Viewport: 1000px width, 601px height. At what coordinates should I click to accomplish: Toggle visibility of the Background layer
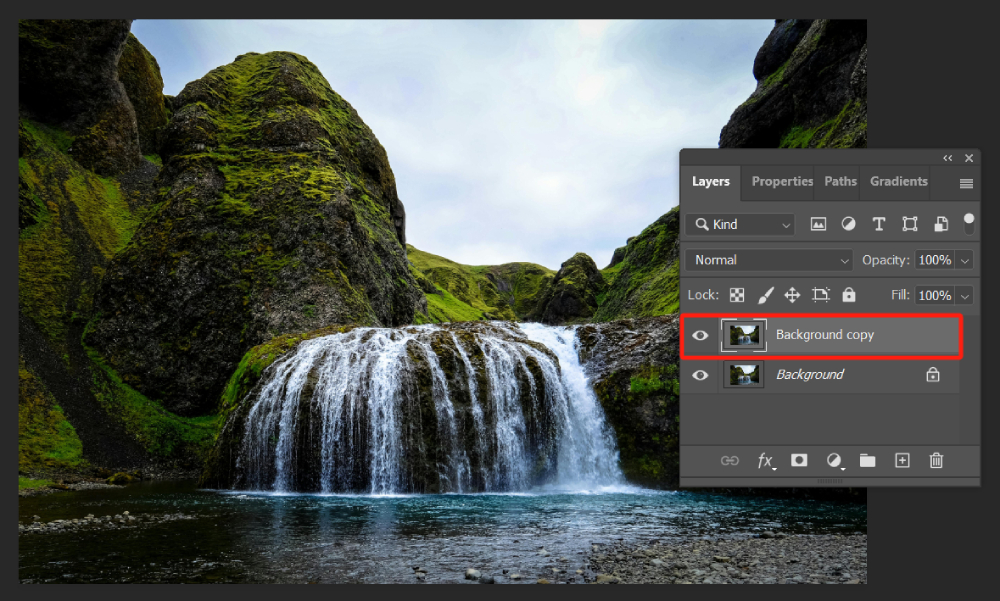[700, 374]
